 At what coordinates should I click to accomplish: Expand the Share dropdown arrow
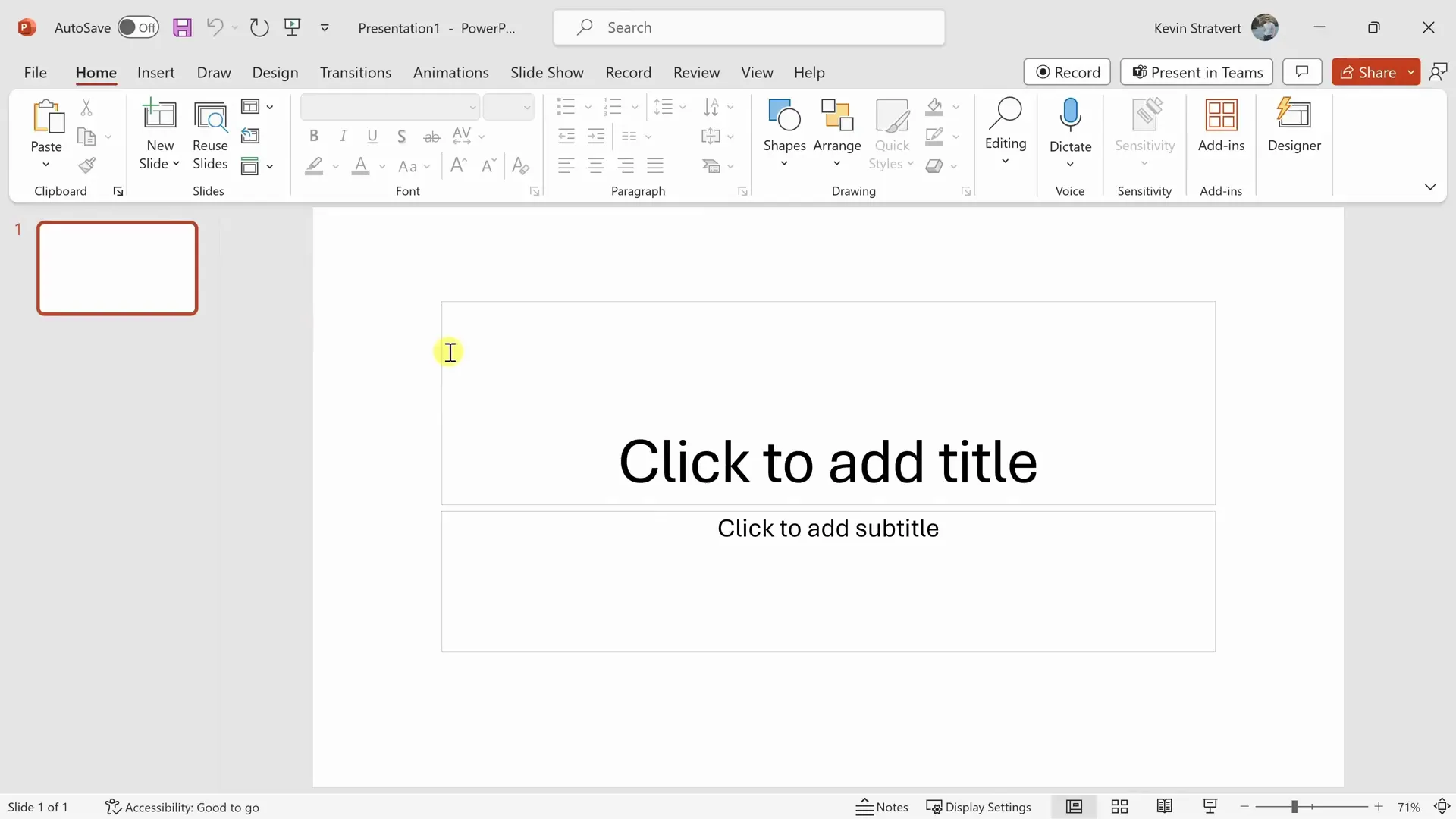[x=1410, y=72]
